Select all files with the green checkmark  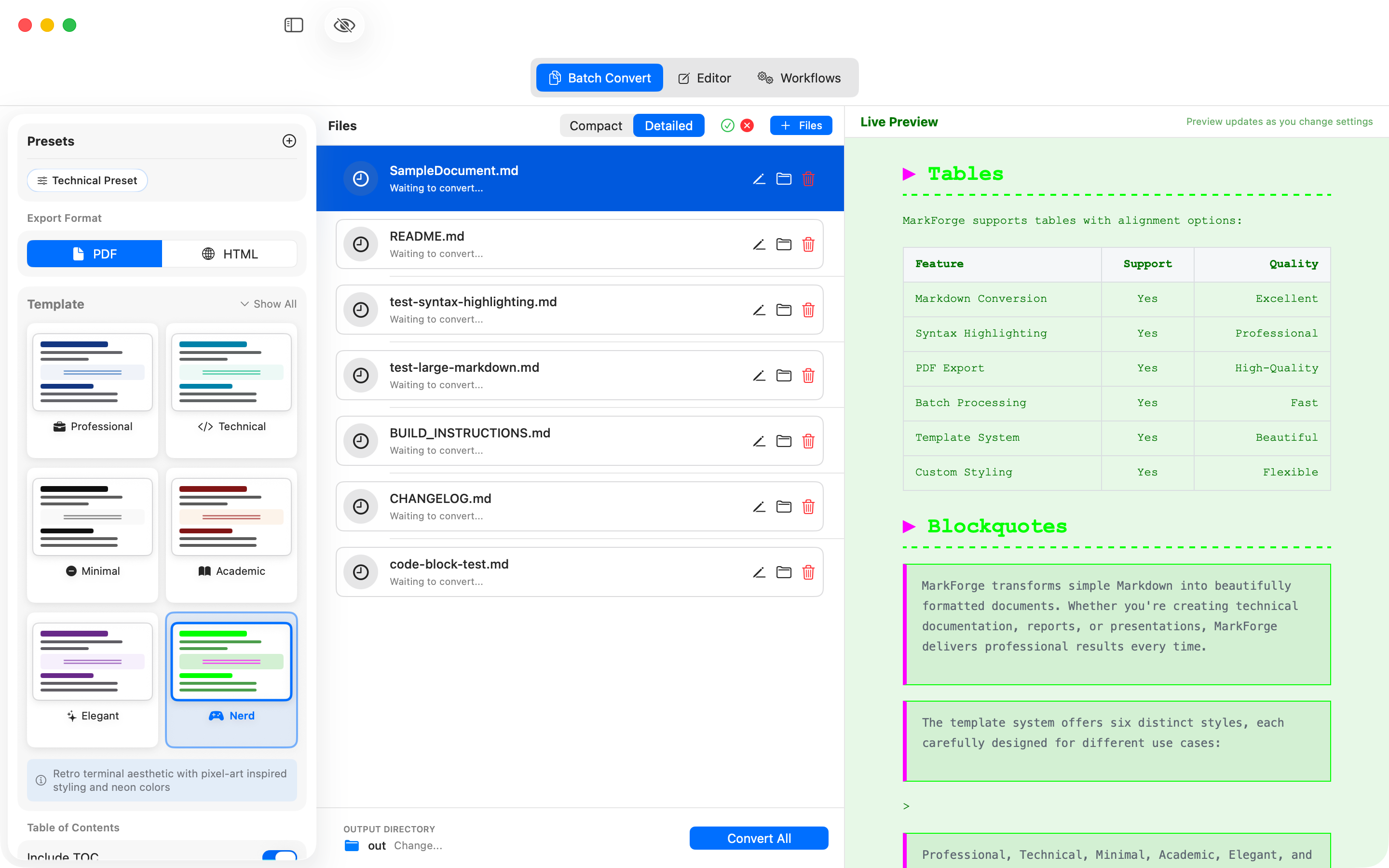[727, 125]
